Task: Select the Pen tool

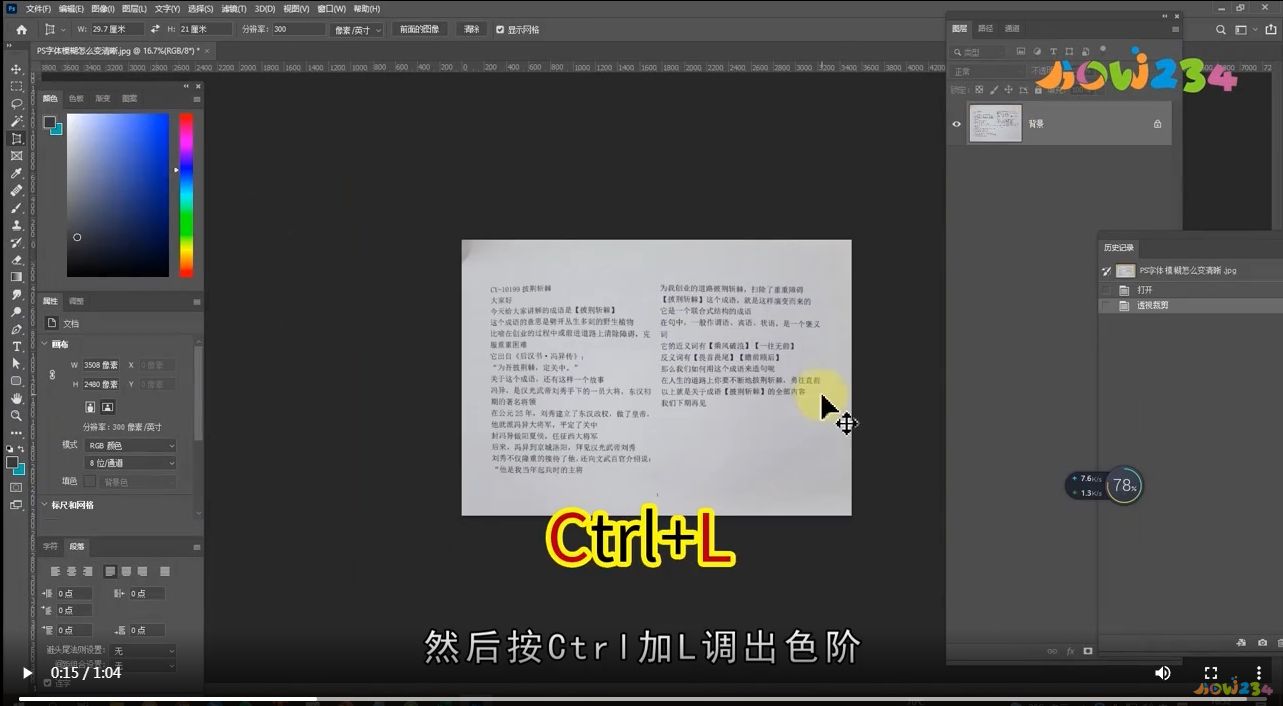Action: tap(16, 329)
